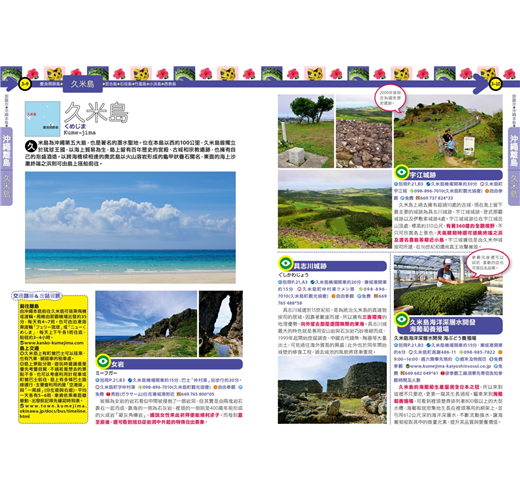Viewport: 520px width, 500px height.
Task: Click the sea grape farm worker photo
Action: point(448,285)
